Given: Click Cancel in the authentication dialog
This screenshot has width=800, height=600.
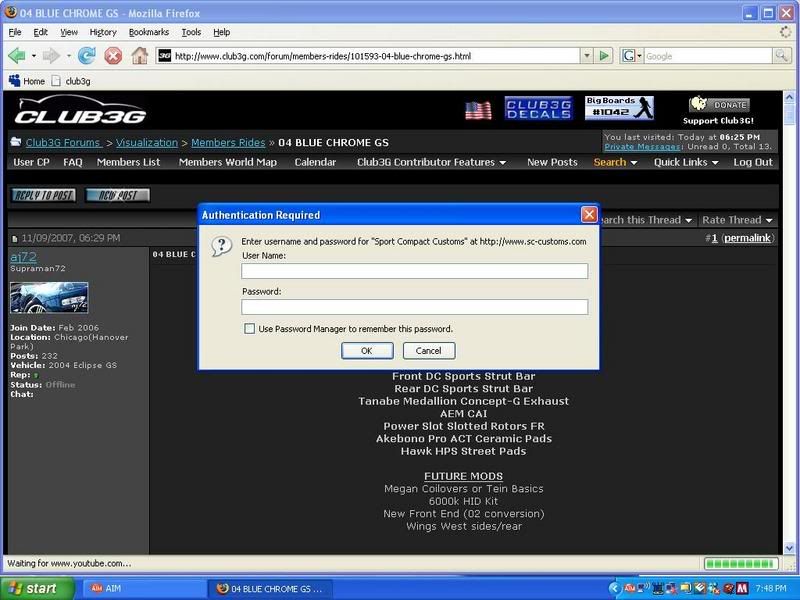Looking at the screenshot, I should pos(429,351).
